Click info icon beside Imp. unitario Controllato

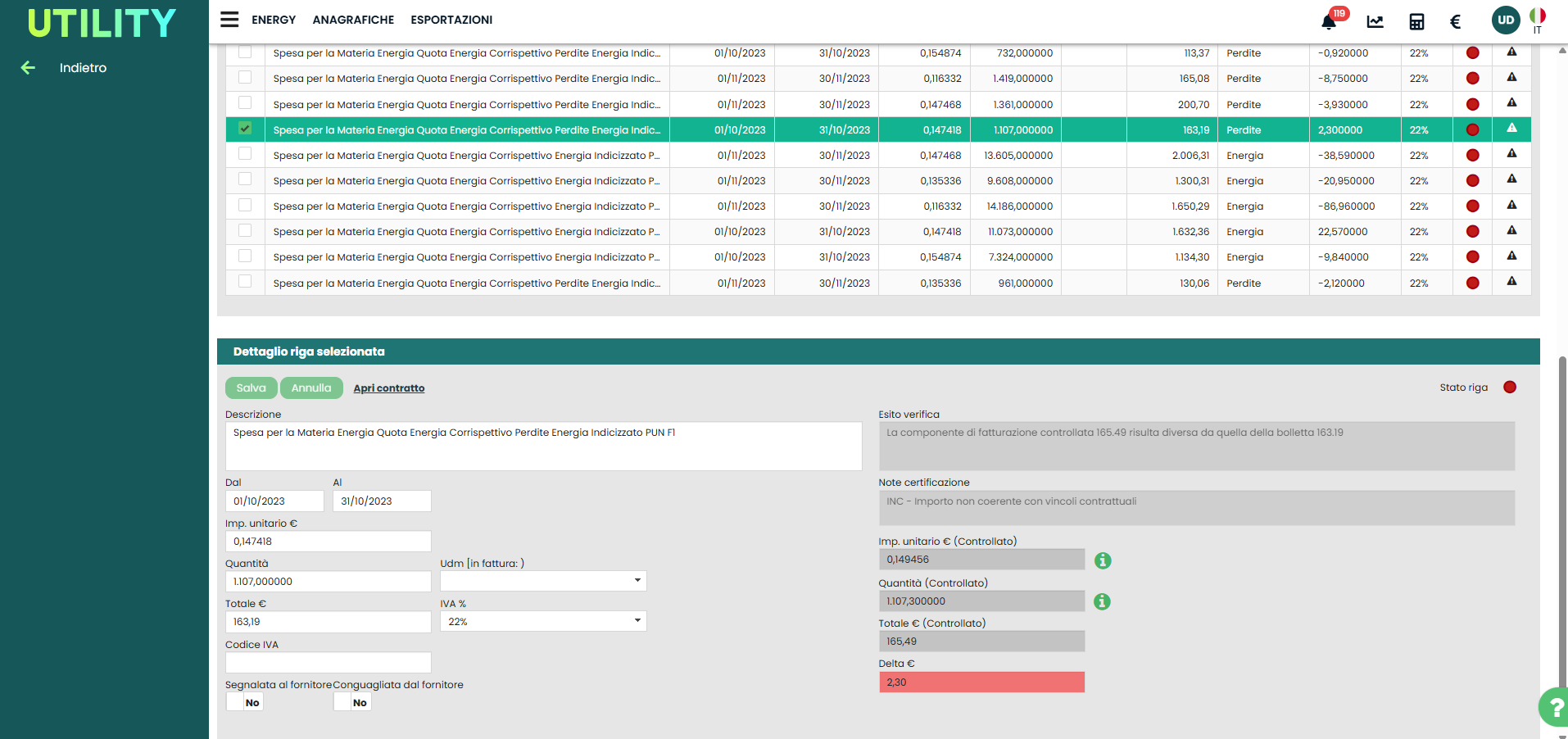pos(1103,560)
